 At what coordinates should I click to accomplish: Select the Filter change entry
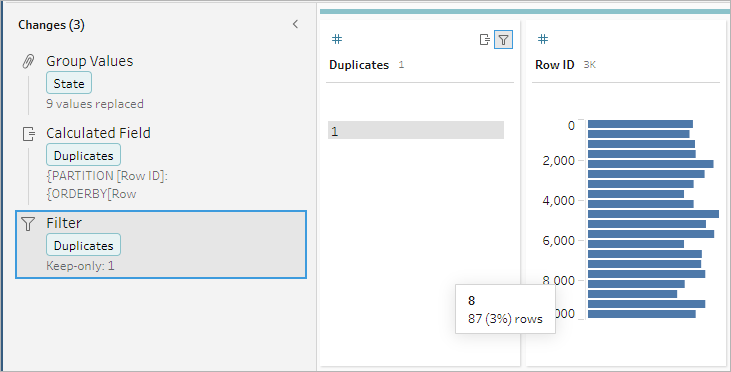[x=161, y=244]
